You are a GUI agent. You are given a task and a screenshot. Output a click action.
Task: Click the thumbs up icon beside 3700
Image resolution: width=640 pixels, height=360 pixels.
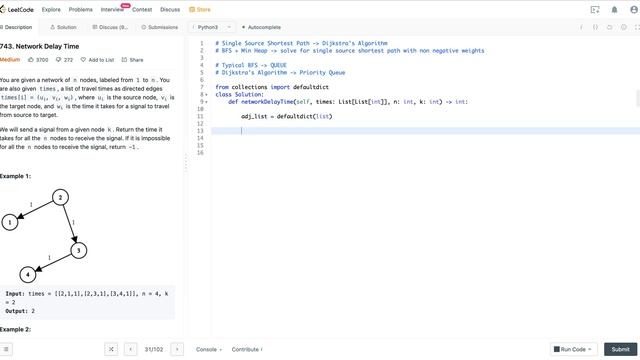pos(31,60)
